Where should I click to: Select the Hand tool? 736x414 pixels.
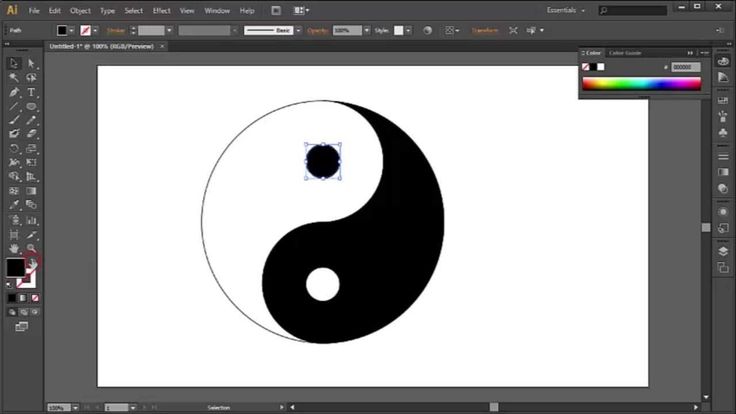(x=14, y=248)
